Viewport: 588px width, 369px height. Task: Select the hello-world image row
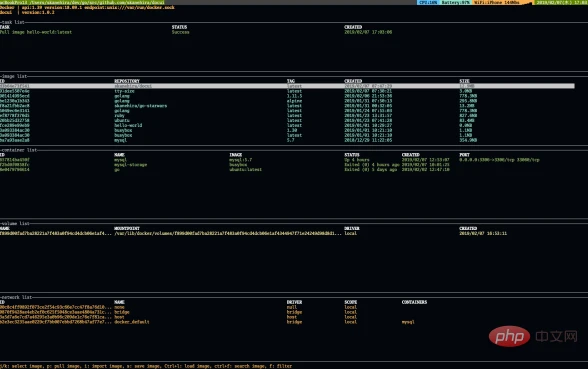287,125
